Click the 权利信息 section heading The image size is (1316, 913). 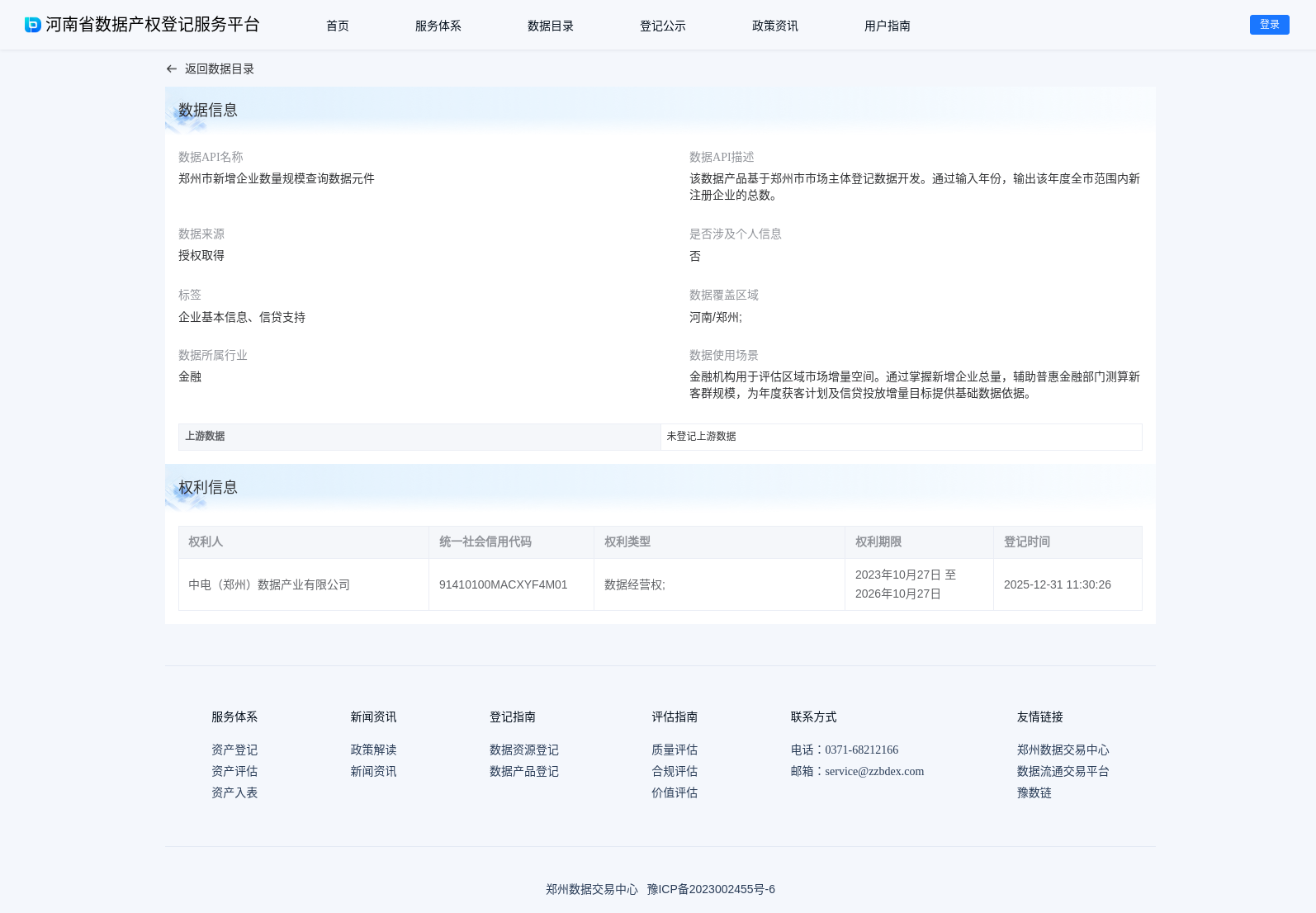[x=208, y=487]
